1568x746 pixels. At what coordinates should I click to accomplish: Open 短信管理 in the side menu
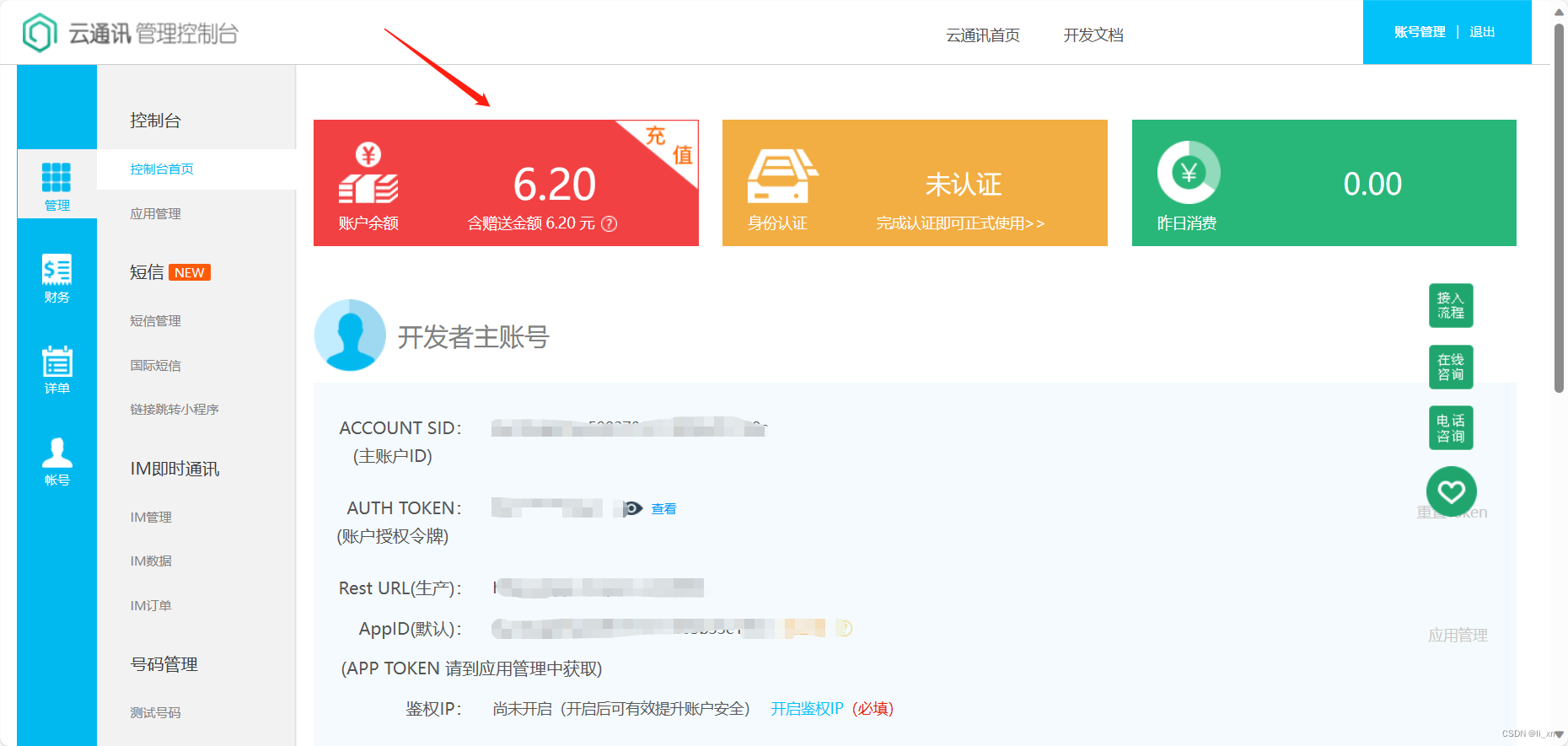155,321
